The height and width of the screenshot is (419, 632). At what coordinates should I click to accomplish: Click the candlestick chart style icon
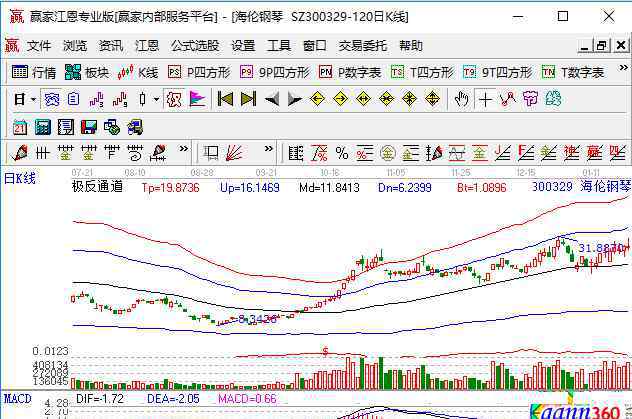pyautogui.click(x=142, y=99)
